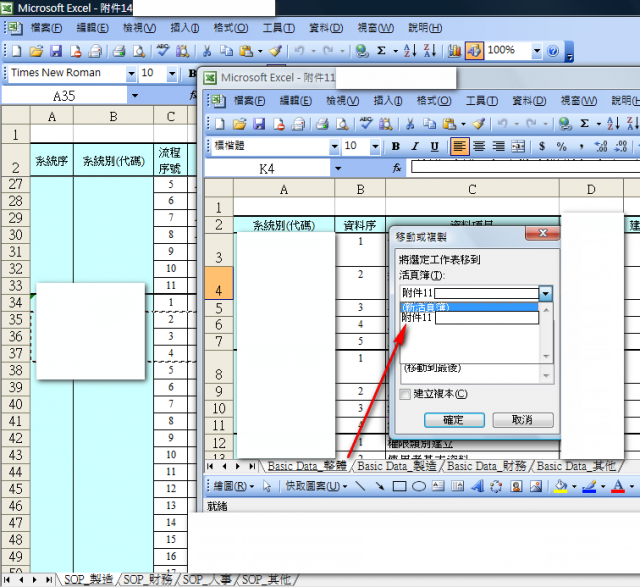The height and width of the screenshot is (587, 640).
Task: Open 繪圖 drawing menu button
Action: pyautogui.click(x=233, y=486)
